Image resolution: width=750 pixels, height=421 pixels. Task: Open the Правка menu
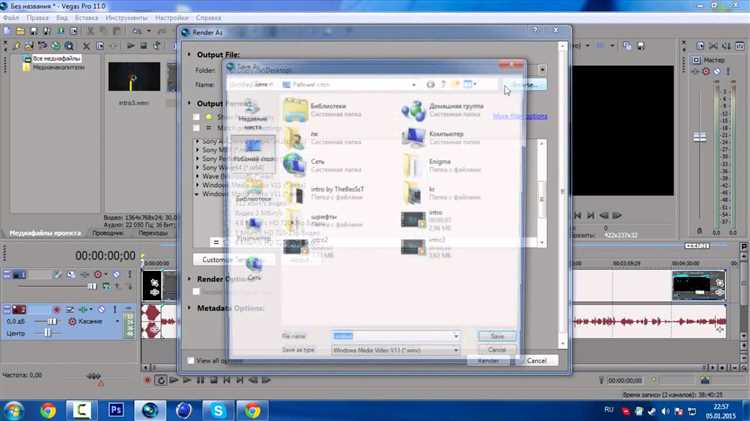tap(37, 18)
